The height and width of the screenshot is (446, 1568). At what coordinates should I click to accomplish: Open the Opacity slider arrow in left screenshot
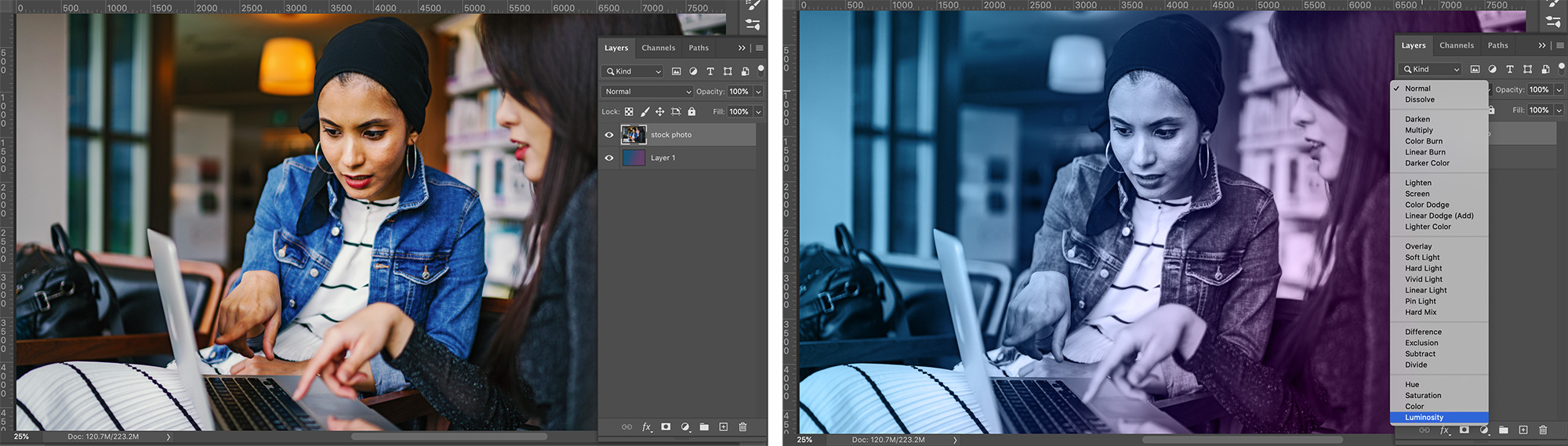(758, 92)
